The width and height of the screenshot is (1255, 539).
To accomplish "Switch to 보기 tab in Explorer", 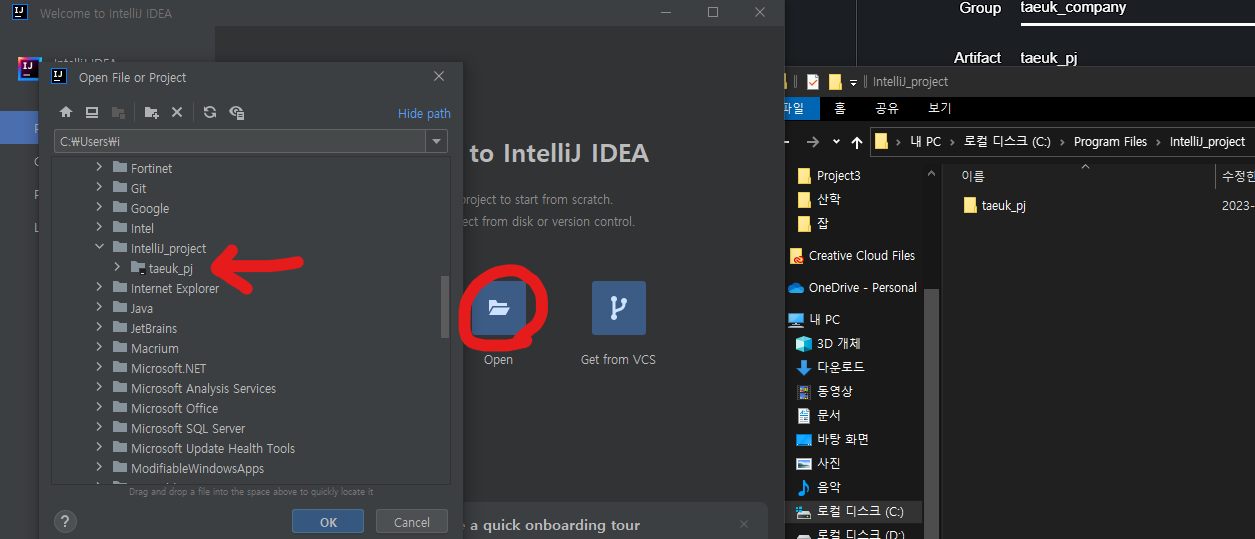I will click(939, 108).
